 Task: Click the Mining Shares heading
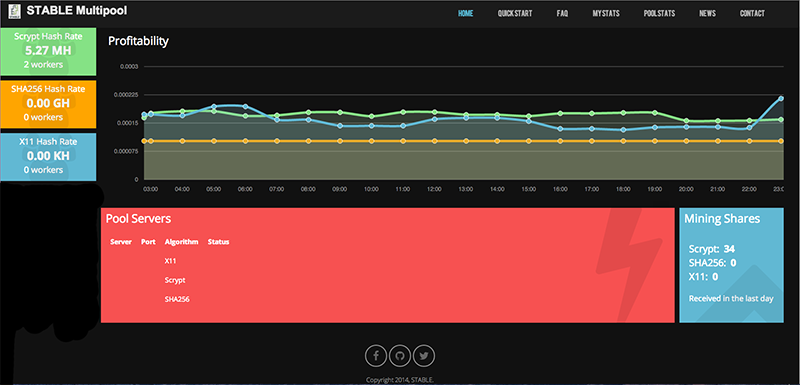point(722,219)
